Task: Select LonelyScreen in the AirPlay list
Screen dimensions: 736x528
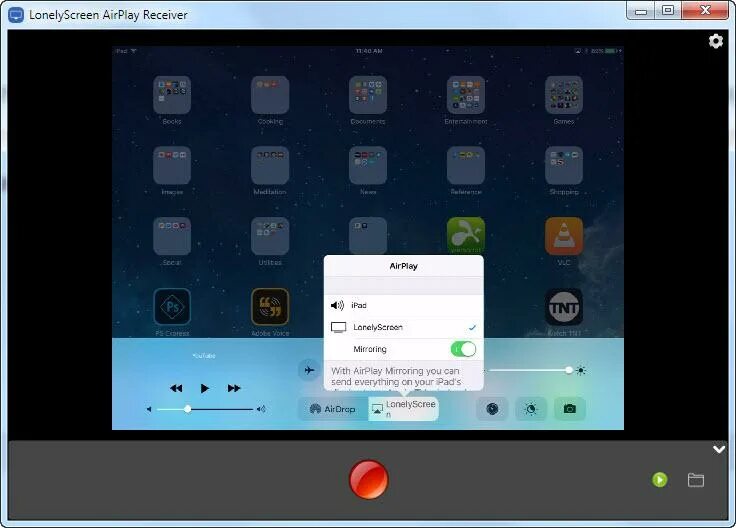Action: click(404, 327)
